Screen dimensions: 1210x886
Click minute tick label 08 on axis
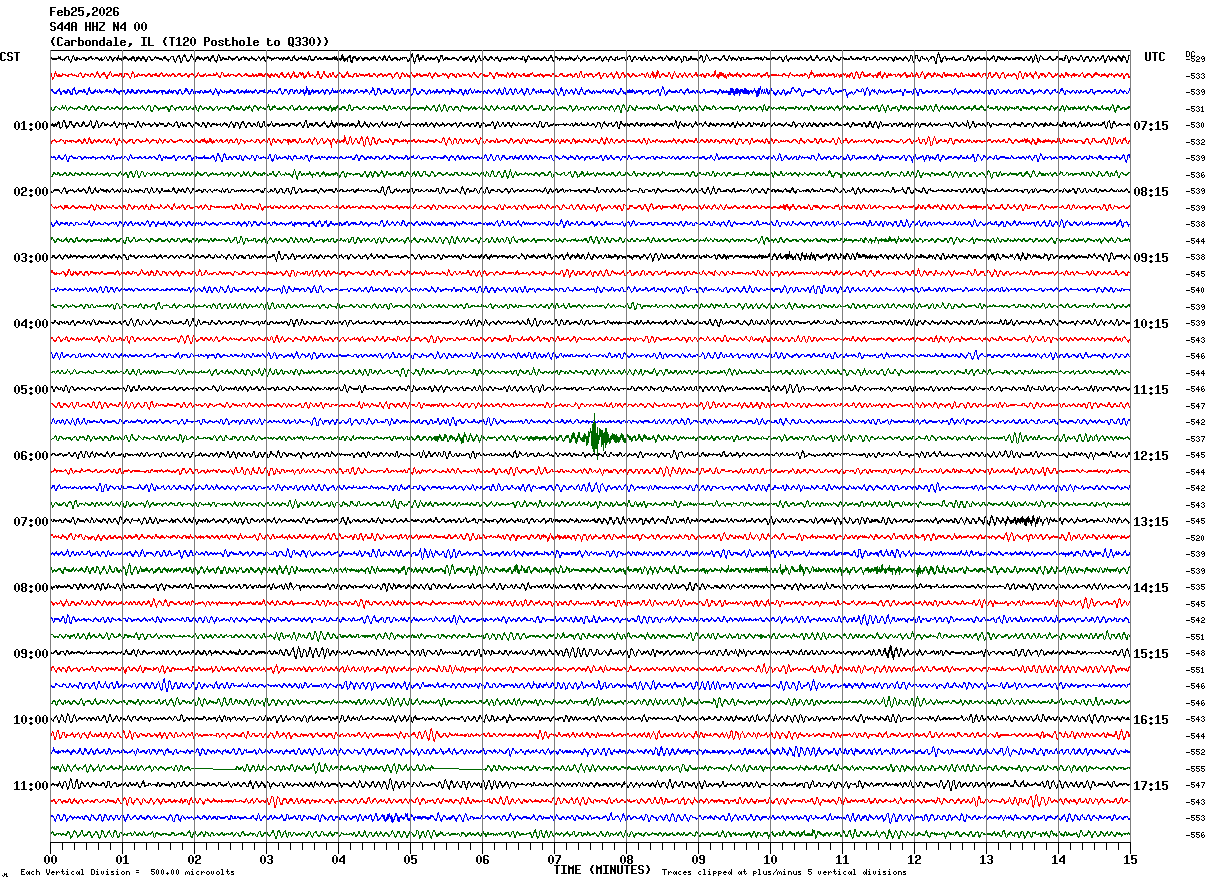pos(626,859)
